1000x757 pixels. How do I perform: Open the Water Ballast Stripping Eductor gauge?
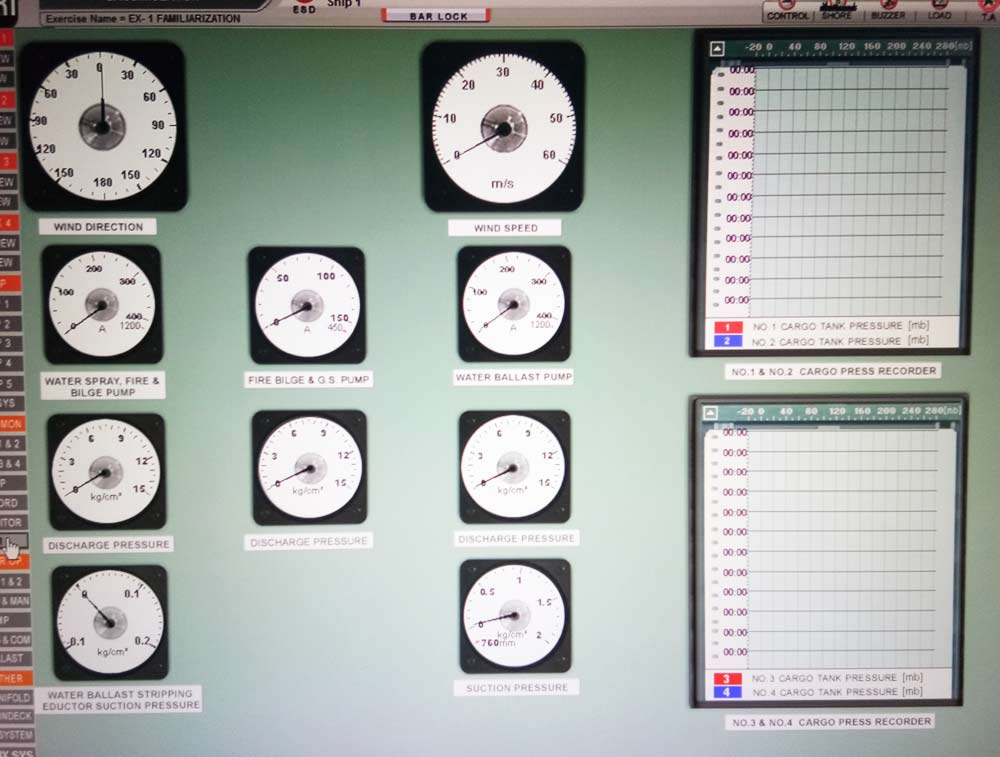110,622
